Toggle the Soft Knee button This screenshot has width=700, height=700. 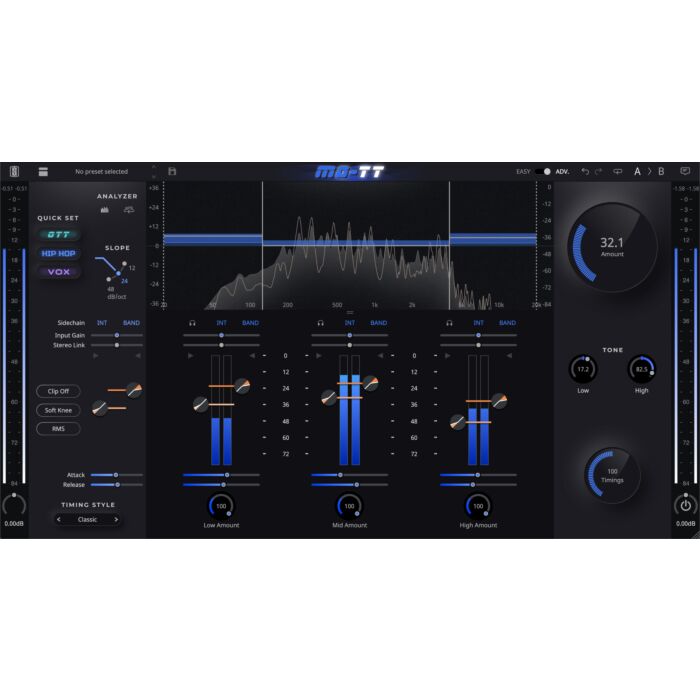58,410
